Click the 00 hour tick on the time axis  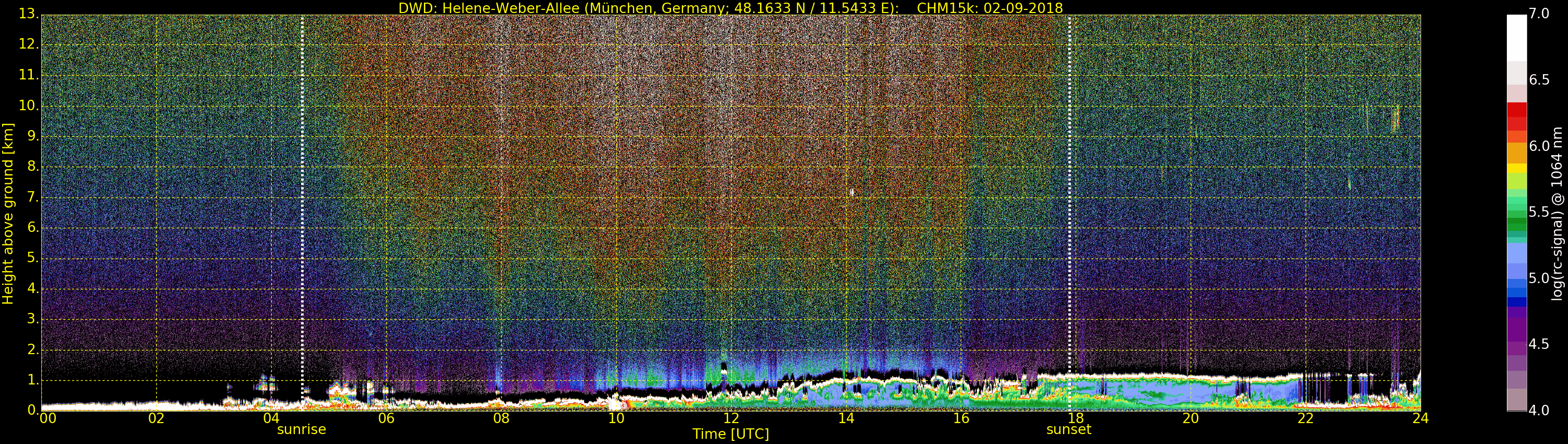[47, 418]
